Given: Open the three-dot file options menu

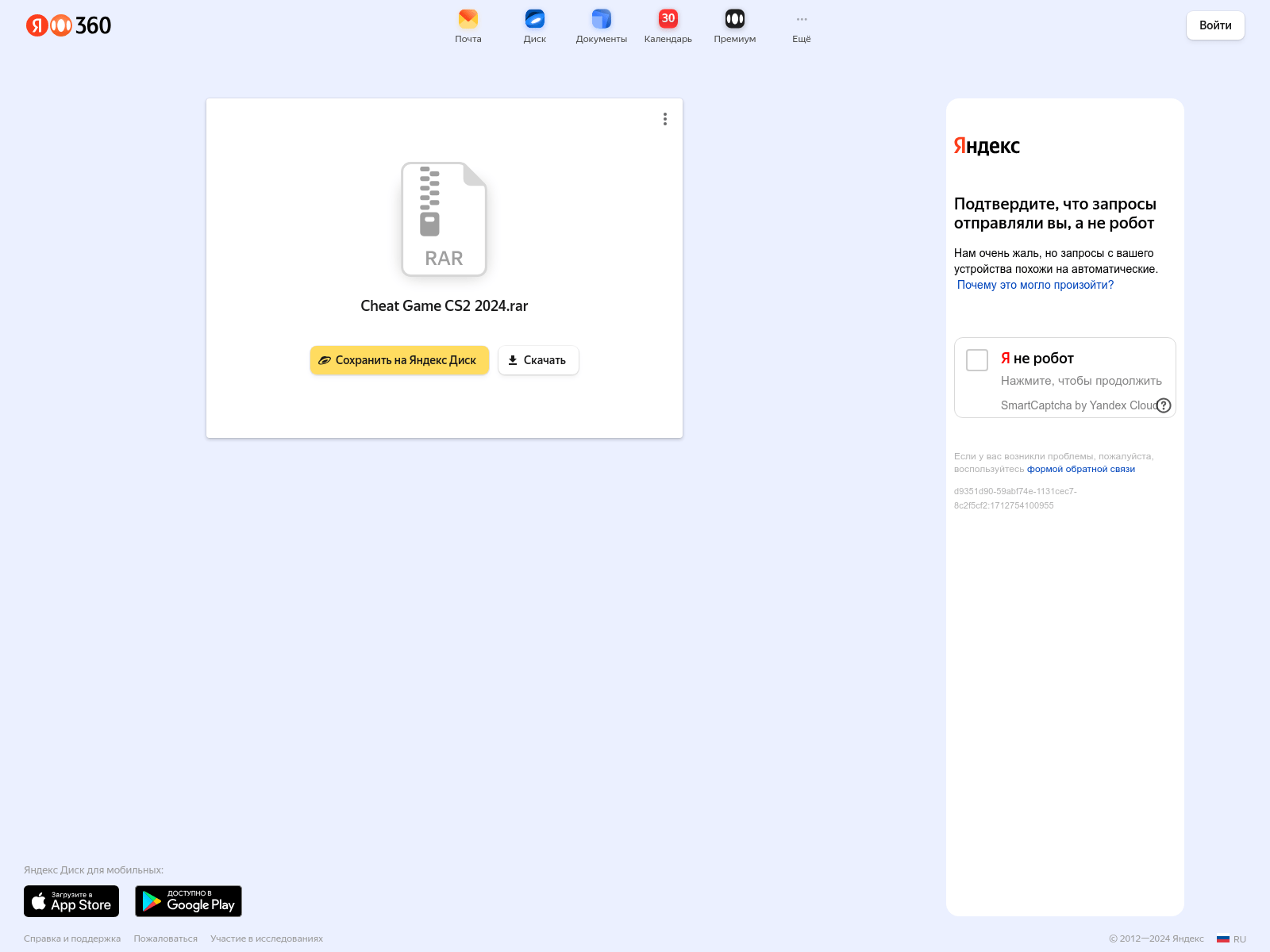Looking at the screenshot, I should [x=665, y=119].
